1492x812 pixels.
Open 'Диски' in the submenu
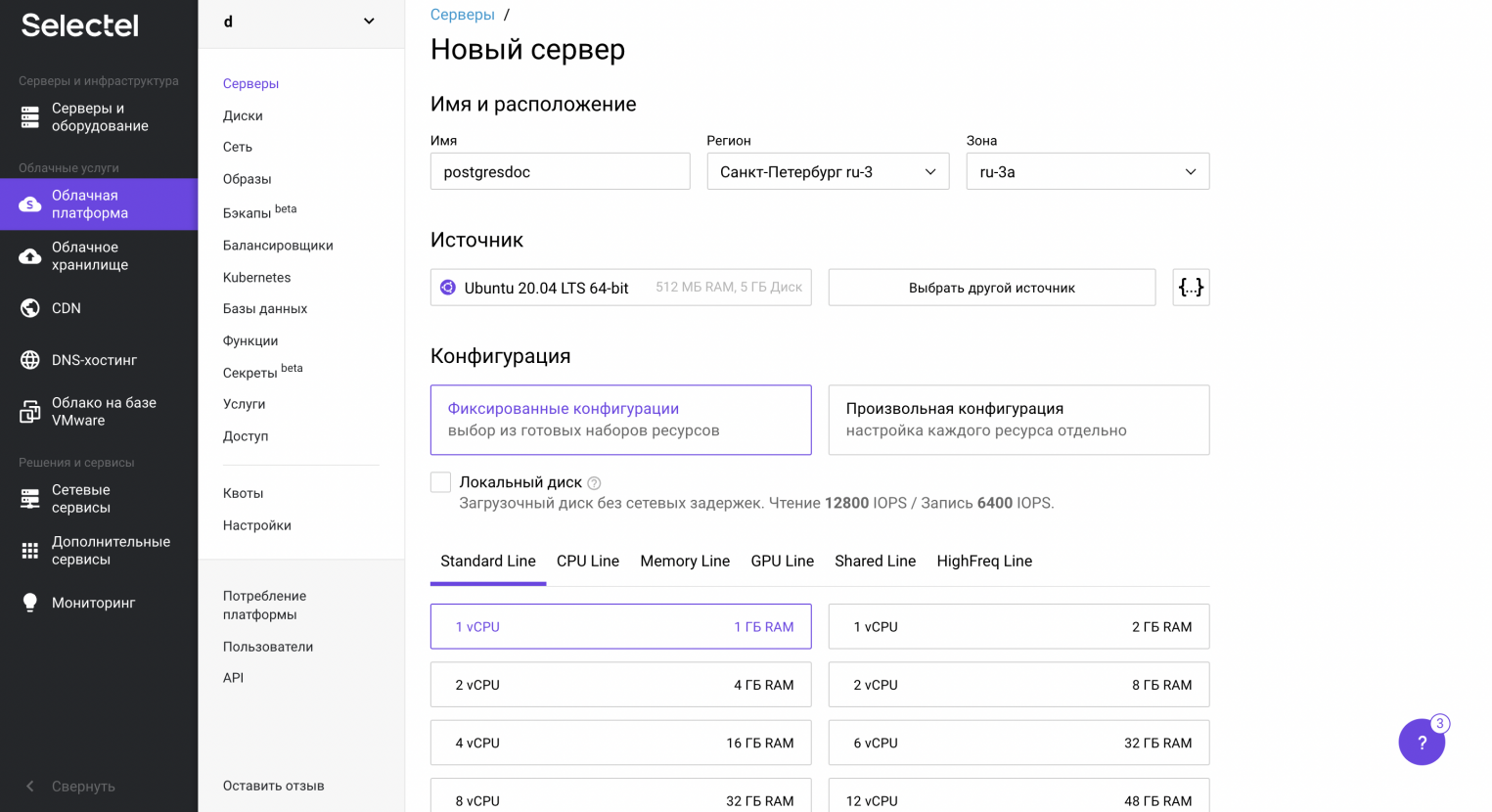click(243, 115)
